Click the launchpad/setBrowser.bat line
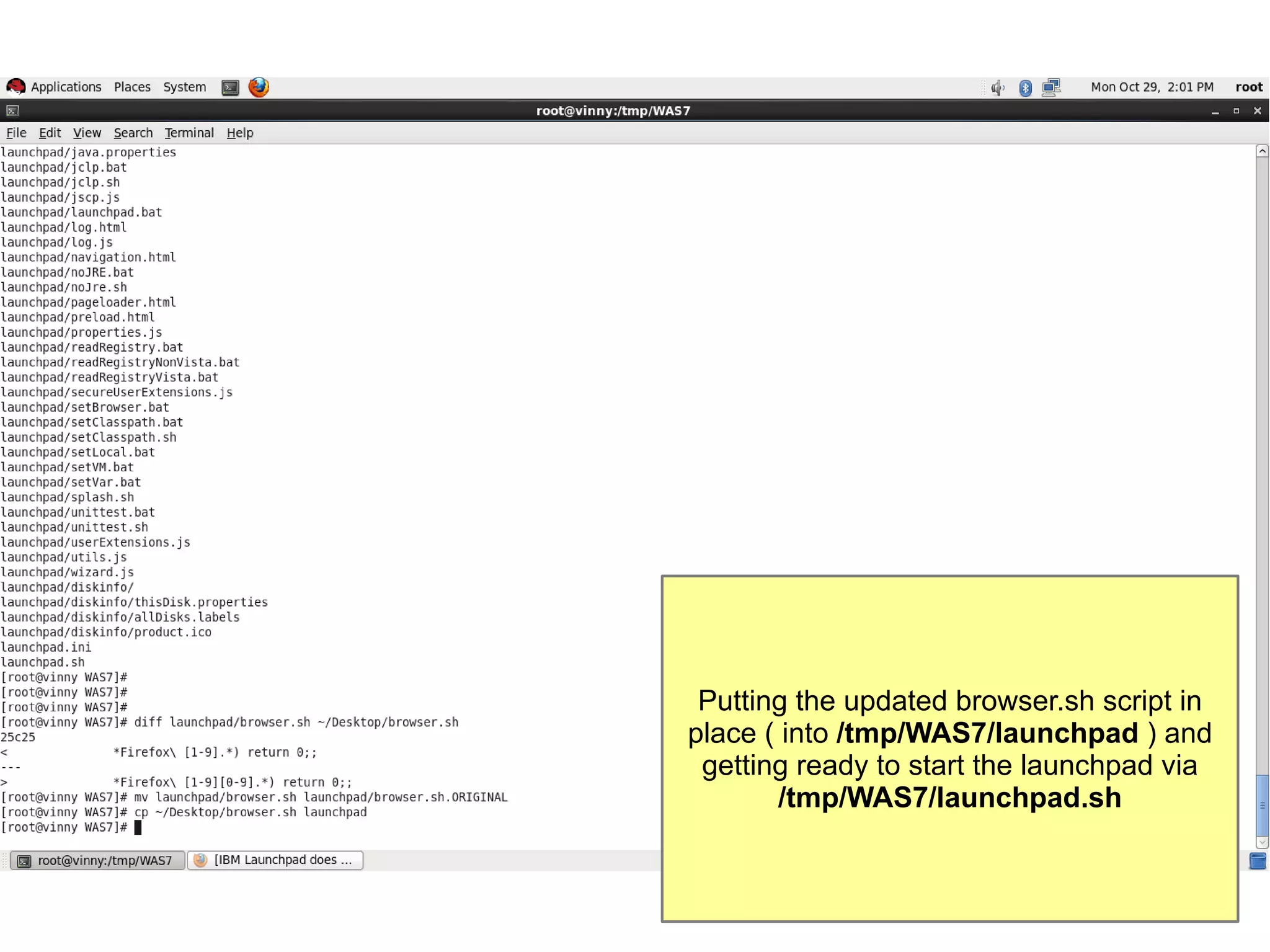 point(85,407)
